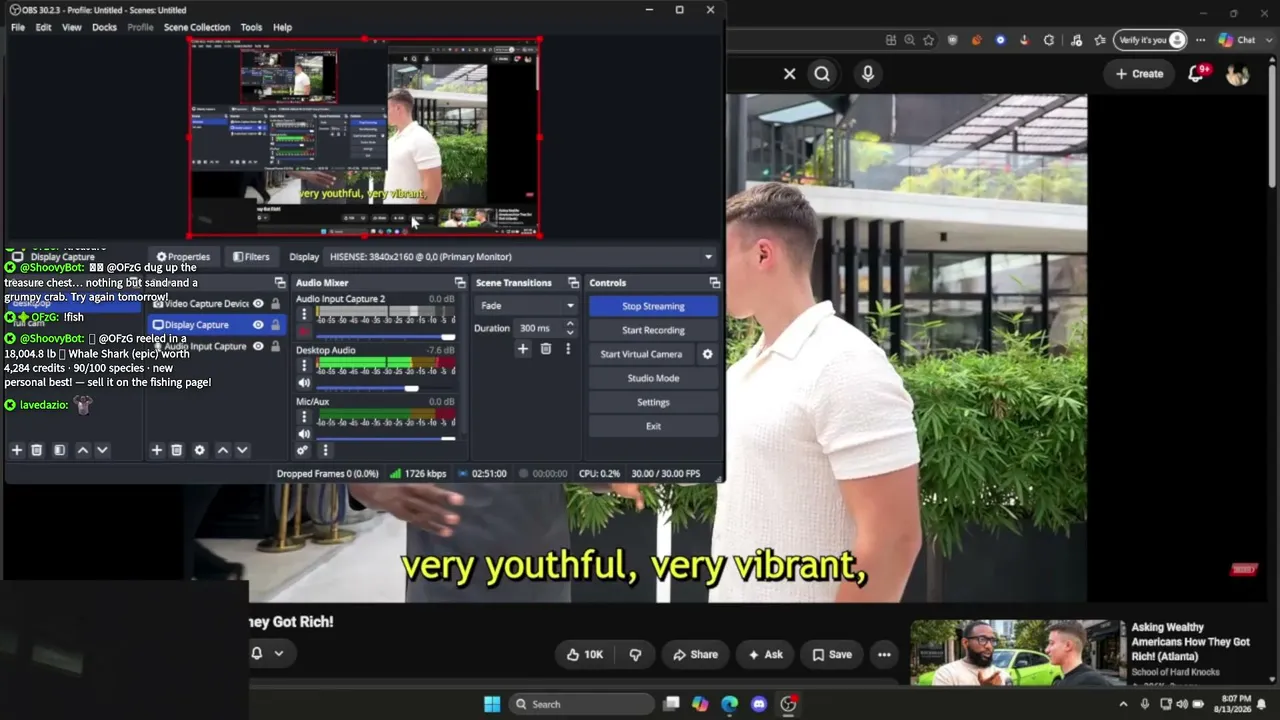
Task: Open the OBS Edit menu
Action: (x=44, y=27)
